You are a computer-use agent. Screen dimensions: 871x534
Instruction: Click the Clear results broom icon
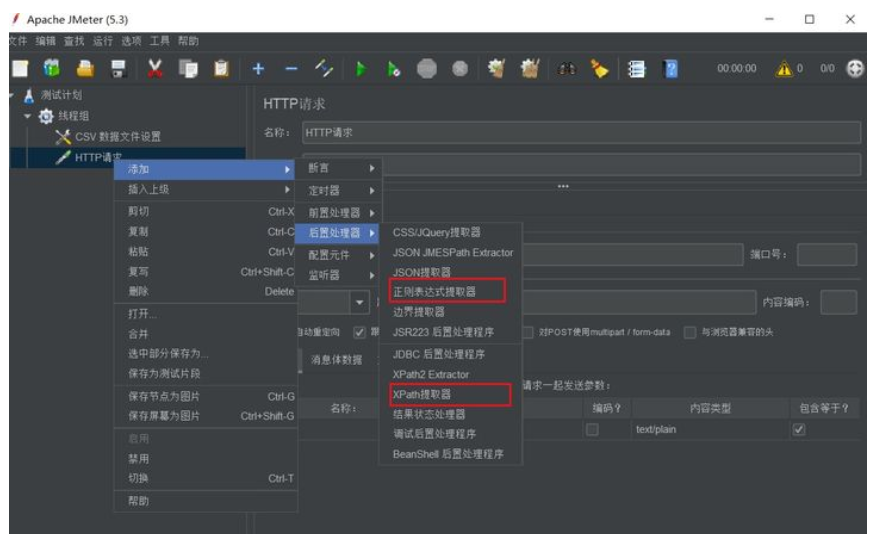point(496,68)
